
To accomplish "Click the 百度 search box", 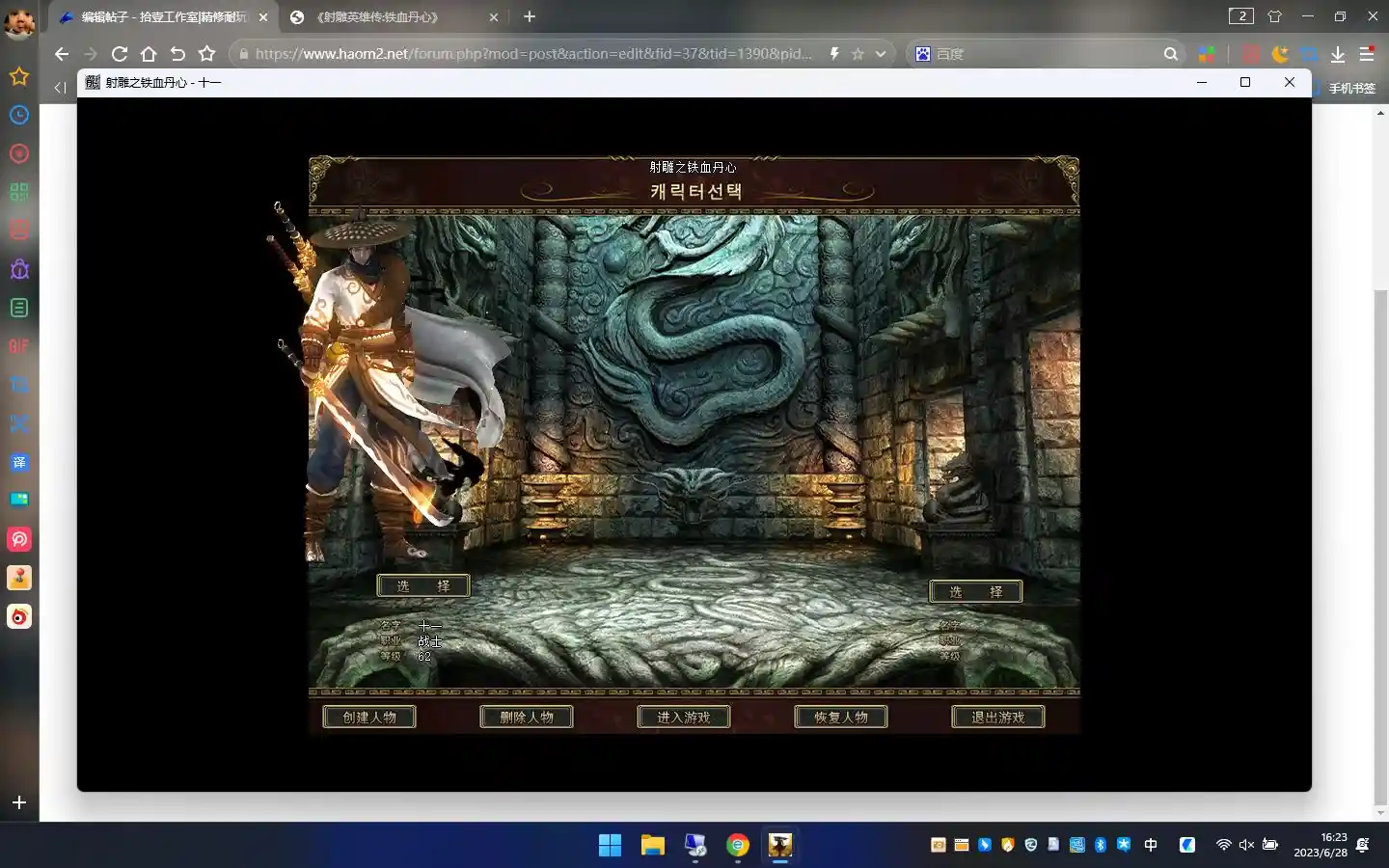I will coord(1047,54).
